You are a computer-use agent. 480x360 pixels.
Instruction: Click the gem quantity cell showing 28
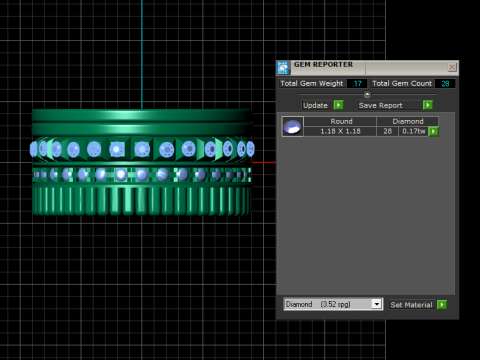(388, 131)
